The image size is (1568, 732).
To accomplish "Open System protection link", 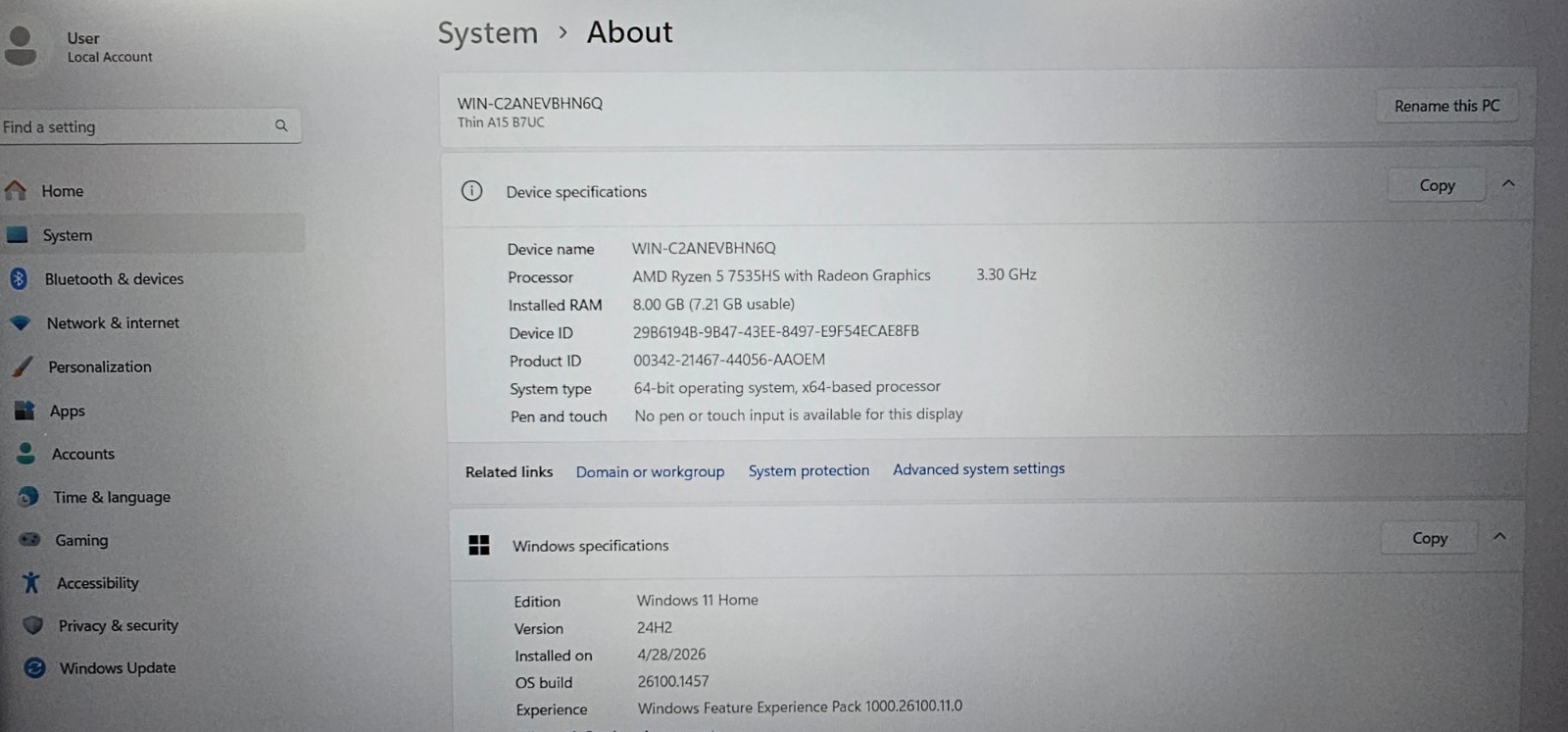I will click(x=808, y=470).
